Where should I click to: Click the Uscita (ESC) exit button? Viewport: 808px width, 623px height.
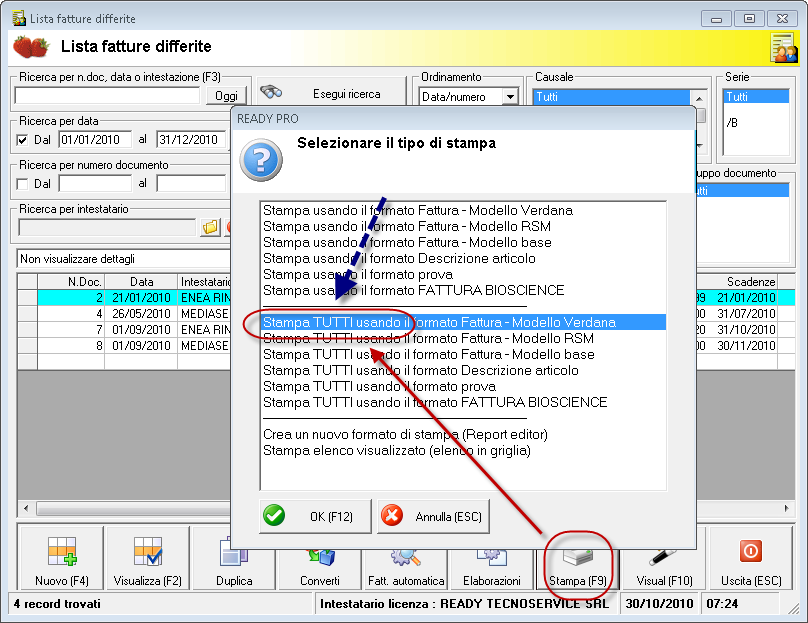pos(751,559)
